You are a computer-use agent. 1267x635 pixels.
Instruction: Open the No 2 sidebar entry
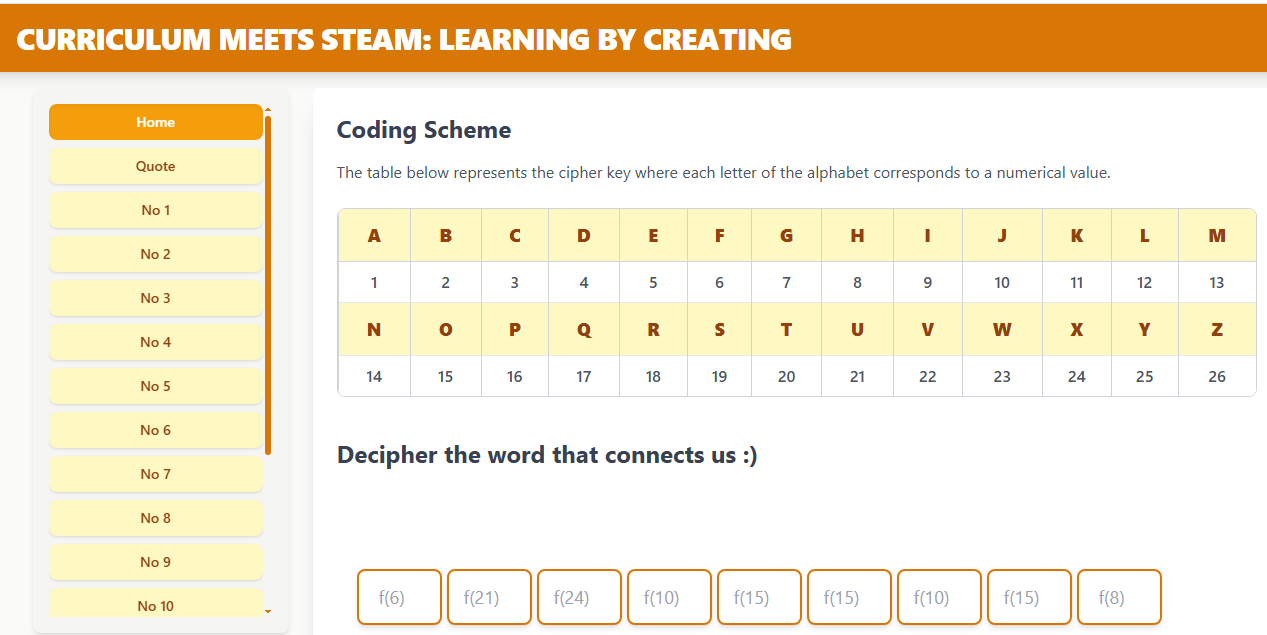point(156,254)
